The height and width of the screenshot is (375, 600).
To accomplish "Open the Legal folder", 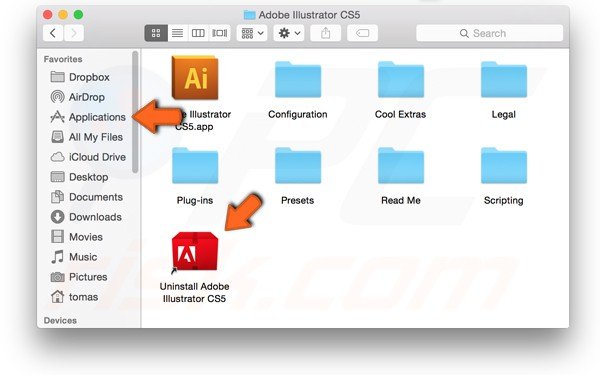I will coord(504,80).
